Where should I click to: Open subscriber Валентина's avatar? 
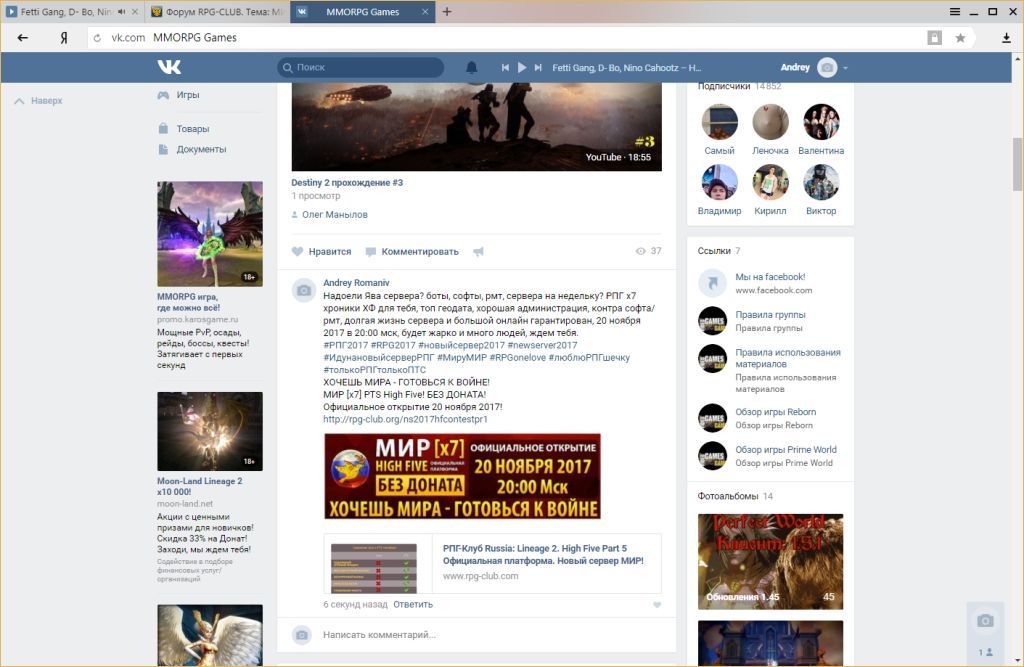coord(821,122)
